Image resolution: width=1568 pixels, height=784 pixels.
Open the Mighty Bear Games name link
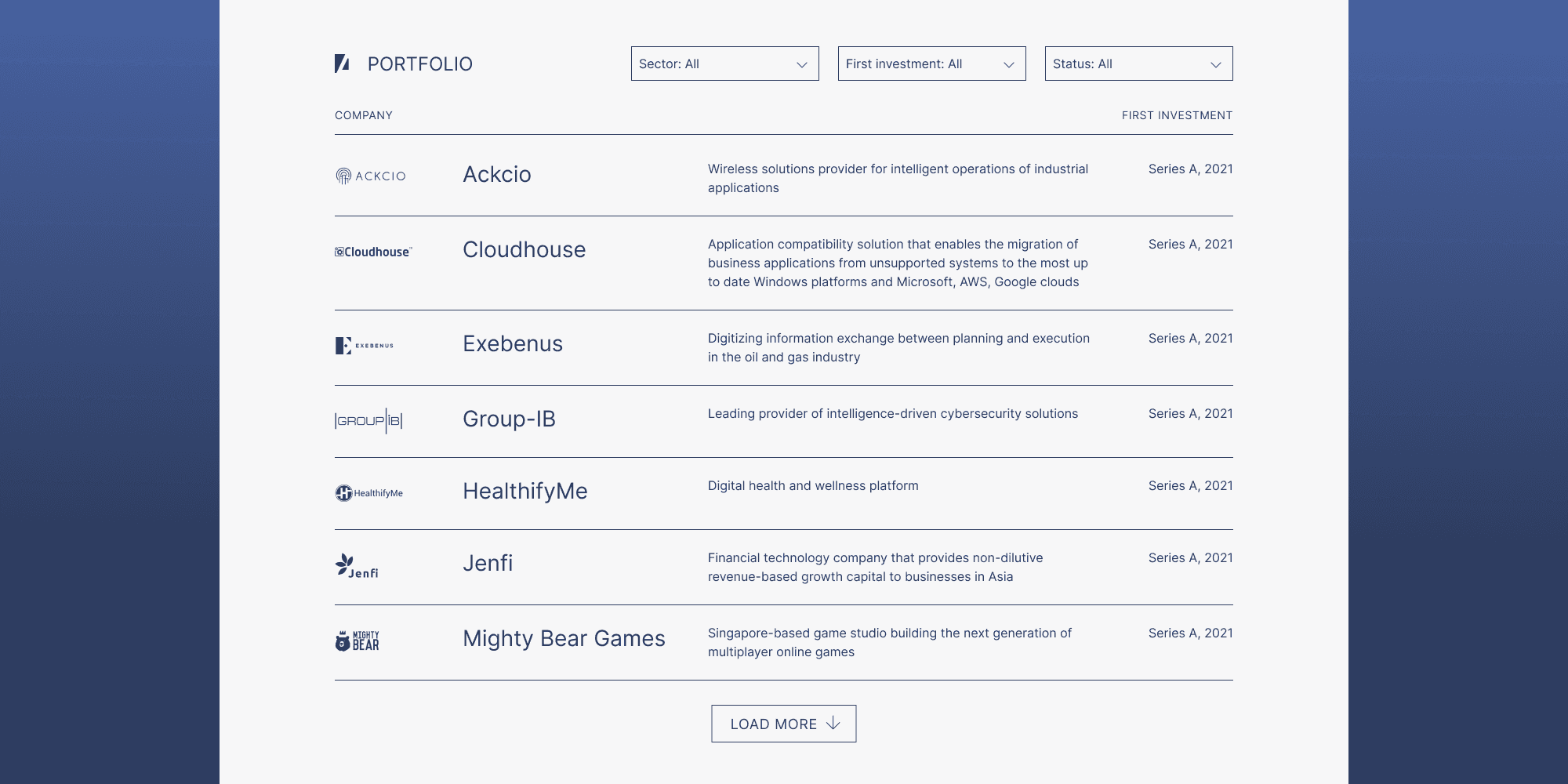tap(564, 638)
